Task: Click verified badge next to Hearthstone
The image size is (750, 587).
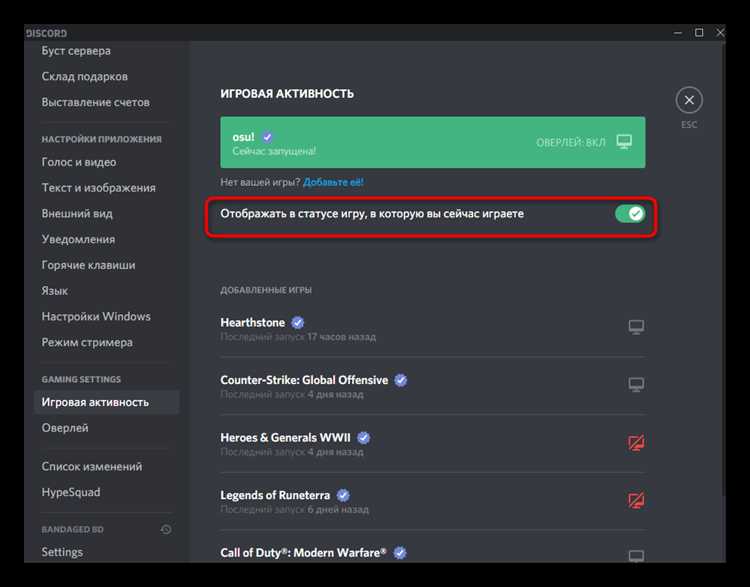Action: tap(298, 323)
